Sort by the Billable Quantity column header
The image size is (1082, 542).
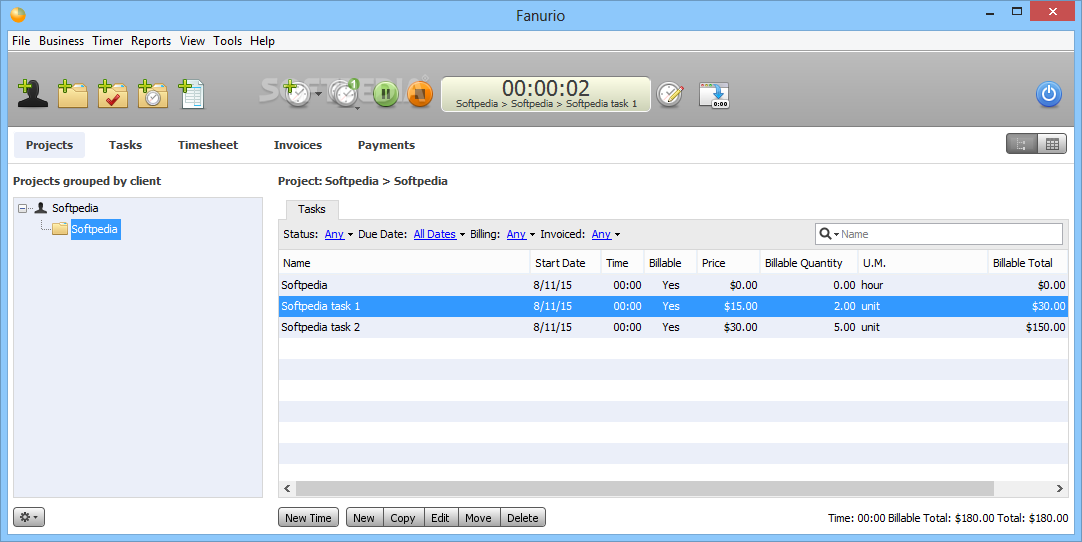tap(809, 263)
